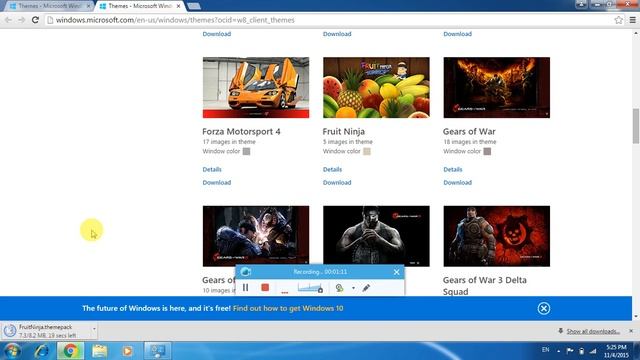Image resolution: width=640 pixels, height=360 pixels.
Task: Click the Gears of War 3 Delta Squad title
Action: point(484,286)
